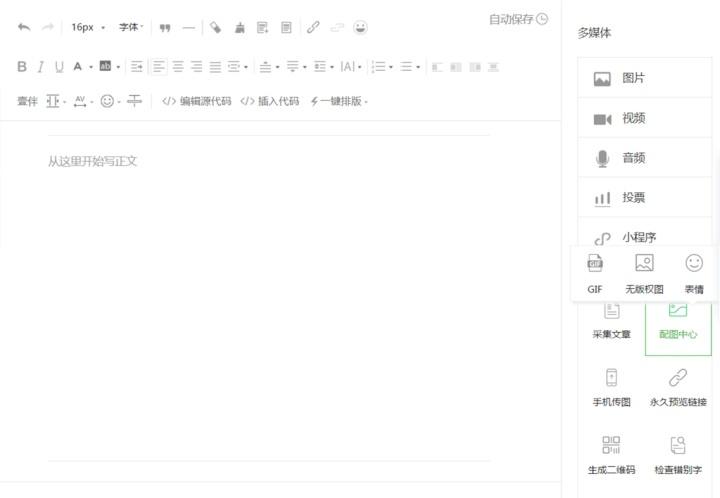Toggle italic formatting
Image resolution: width=720 pixels, height=498 pixels.
point(40,67)
